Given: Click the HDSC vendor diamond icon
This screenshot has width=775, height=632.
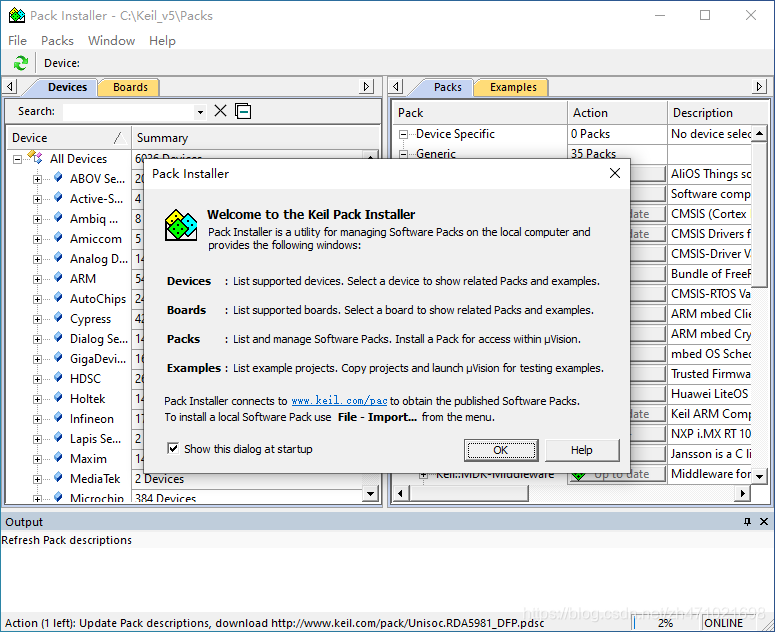Looking at the screenshot, I should click(x=58, y=378).
